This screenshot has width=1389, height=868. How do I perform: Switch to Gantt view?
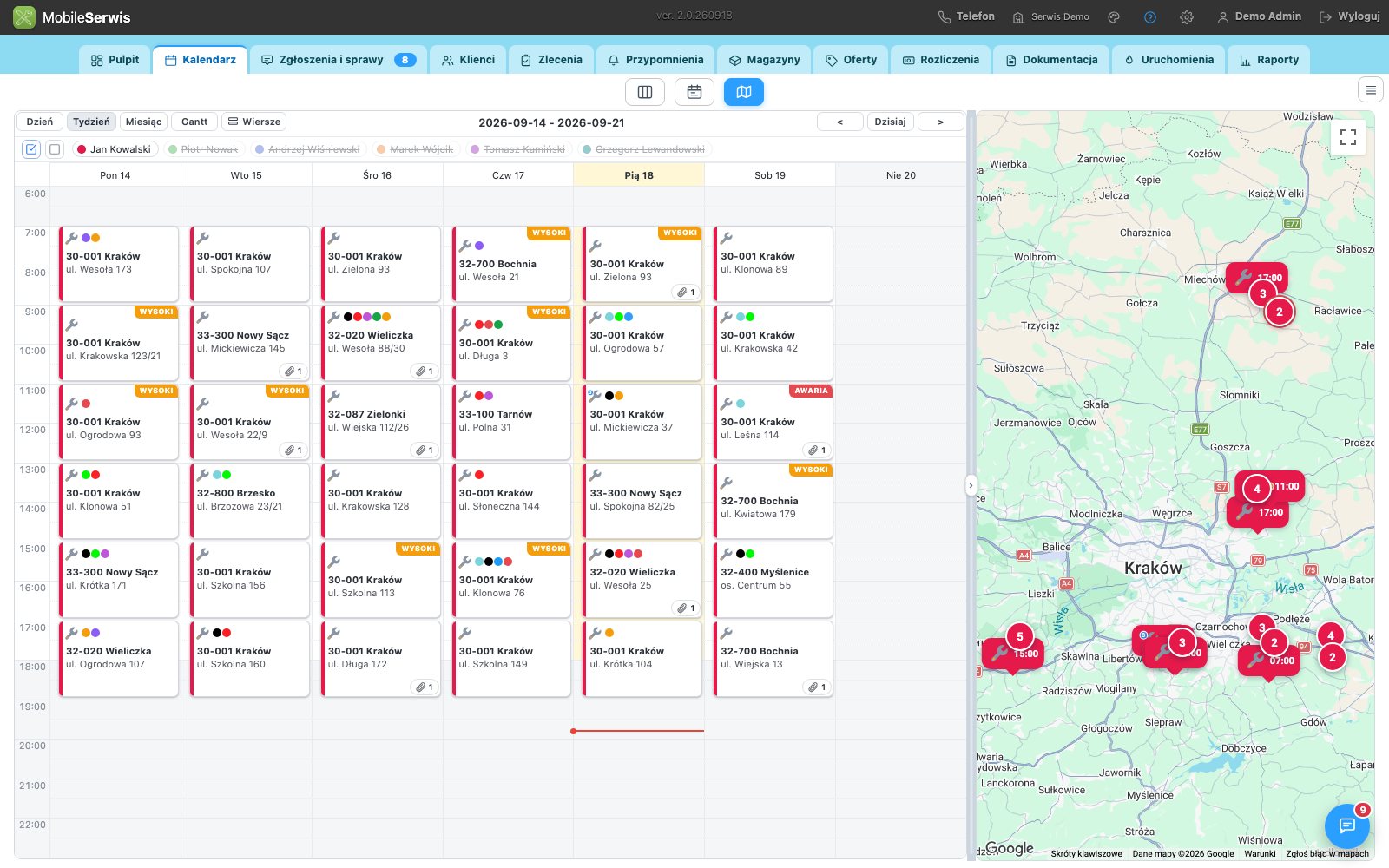(x=194, y=122)
